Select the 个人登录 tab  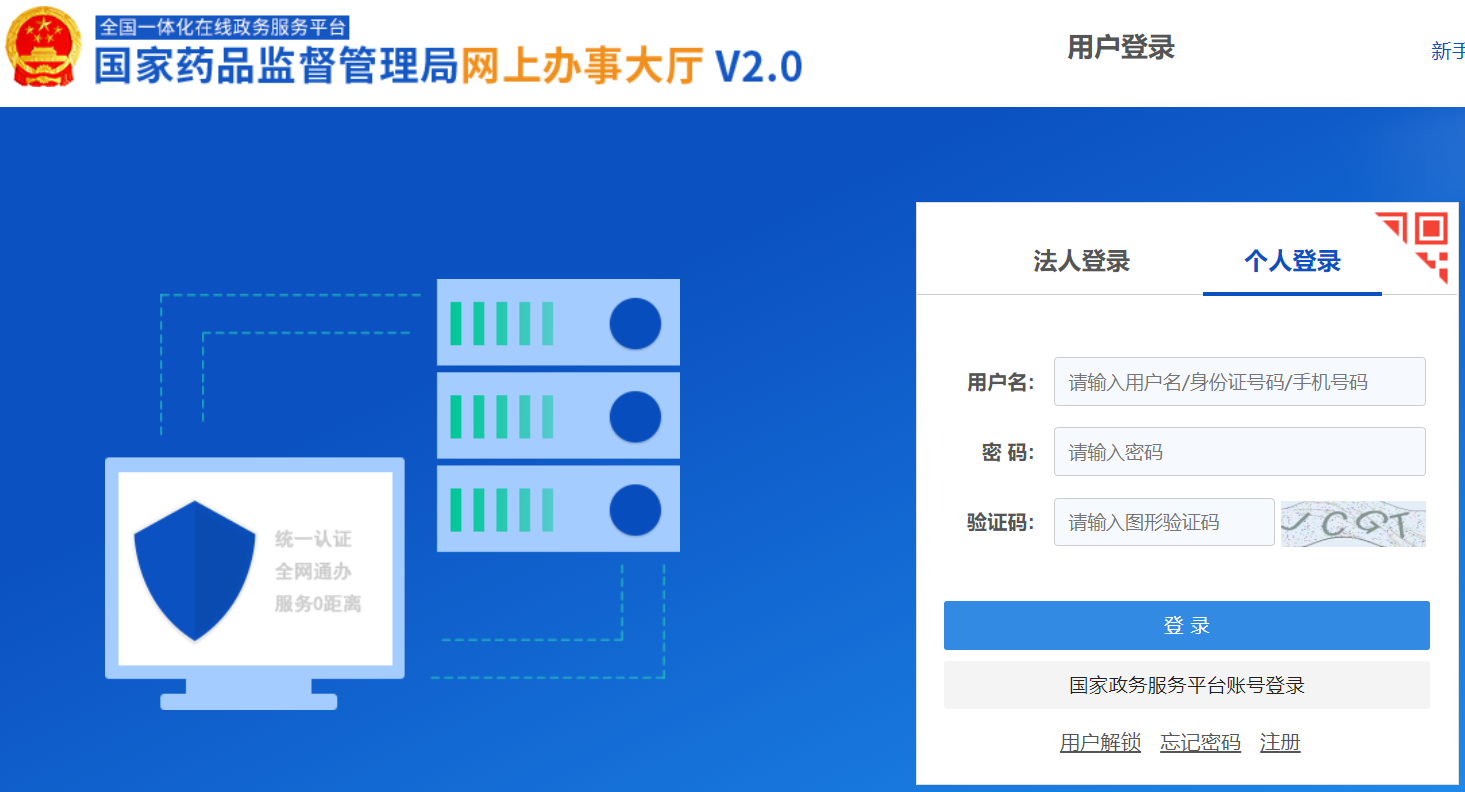click(x=1292, y=262)
